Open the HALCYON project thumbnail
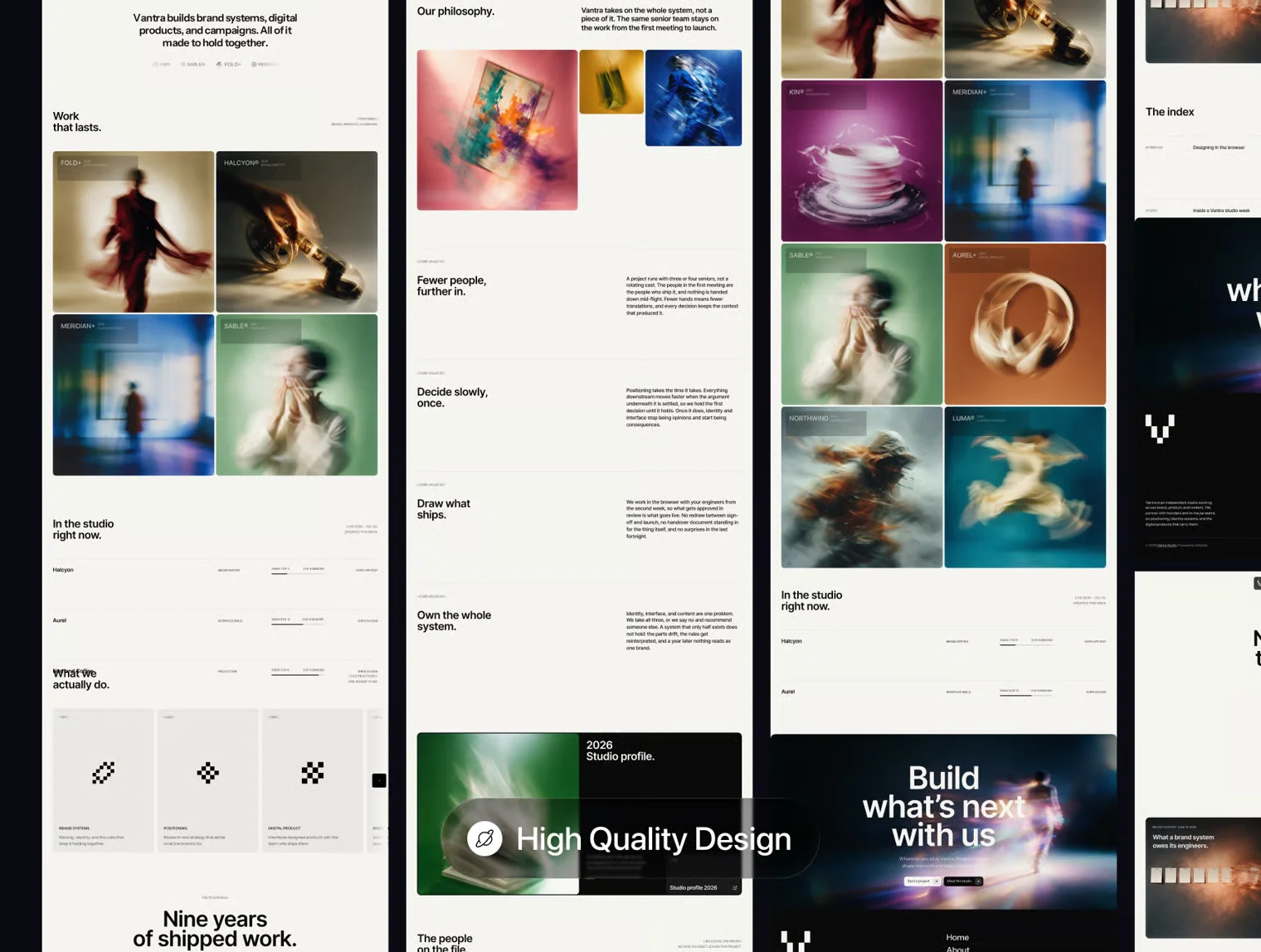This screenshot has width=1261, height=952. click(297, 231)
